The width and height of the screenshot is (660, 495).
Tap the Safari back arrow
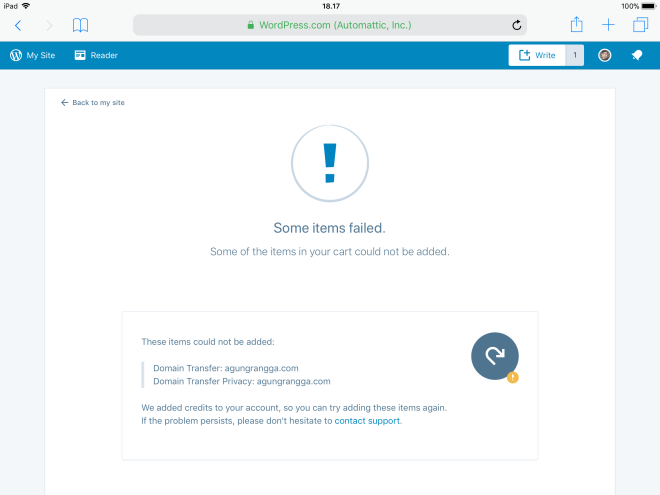[x=18, y=25]
